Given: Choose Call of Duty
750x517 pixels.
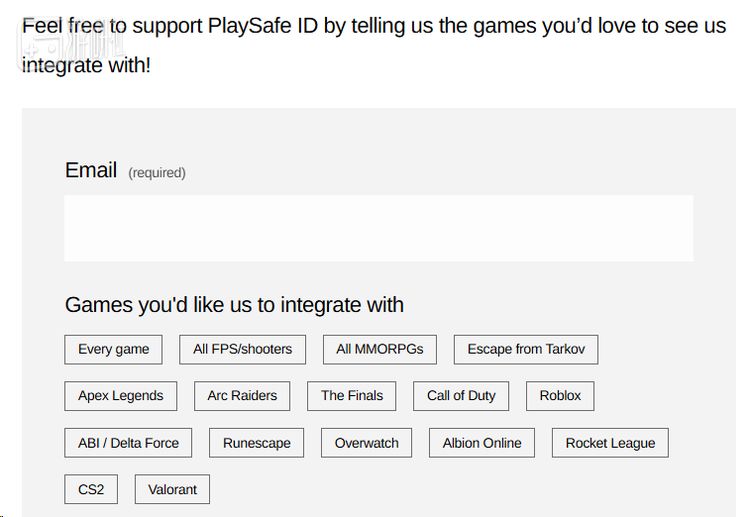Looking at the screenshot, I should click(461, 396).
